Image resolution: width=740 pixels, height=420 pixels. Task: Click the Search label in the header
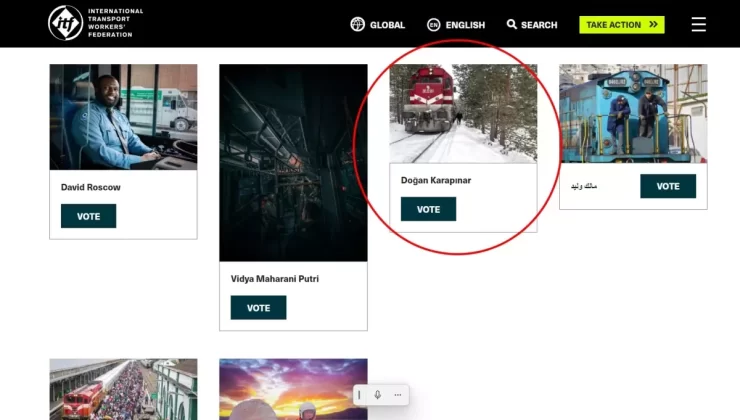coord(539,25)
